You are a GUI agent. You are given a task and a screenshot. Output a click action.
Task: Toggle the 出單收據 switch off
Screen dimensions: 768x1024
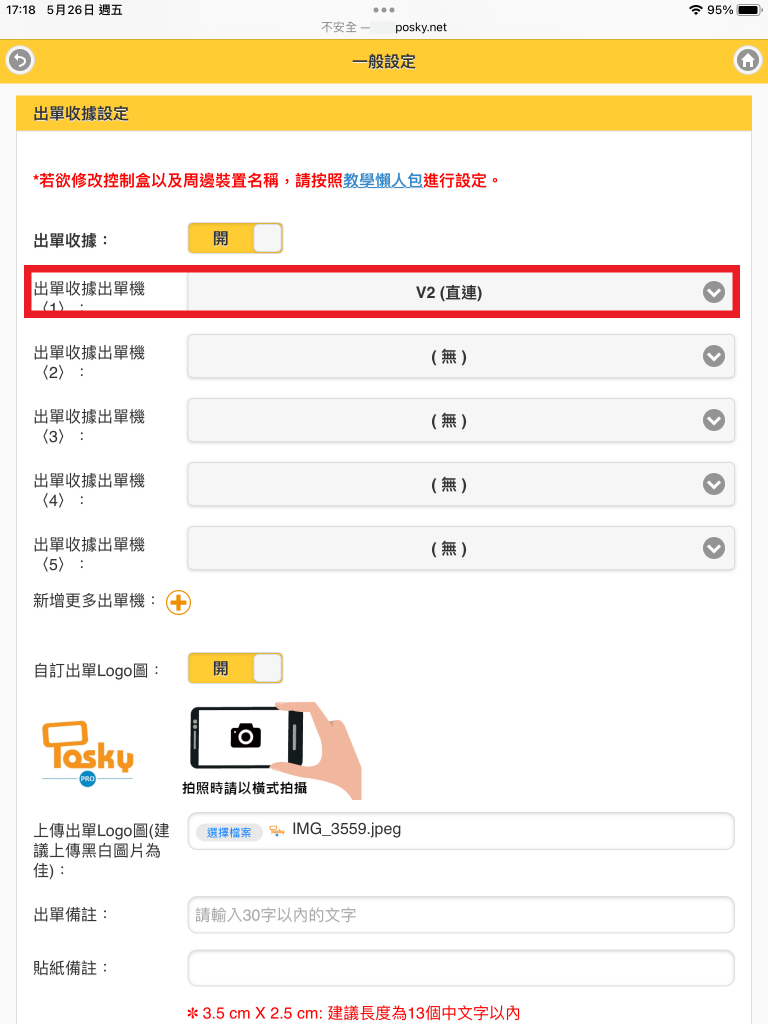(235, 238)
